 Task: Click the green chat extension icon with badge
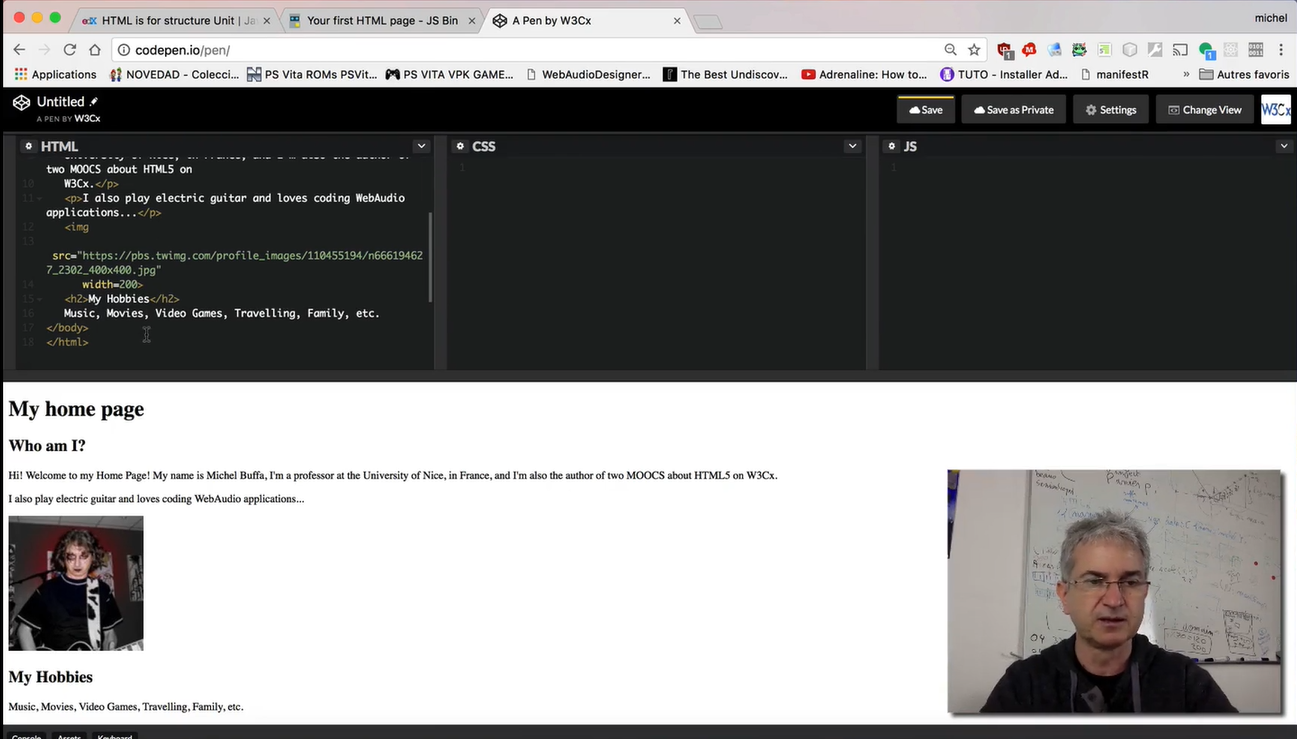(x=1206, y=51)
